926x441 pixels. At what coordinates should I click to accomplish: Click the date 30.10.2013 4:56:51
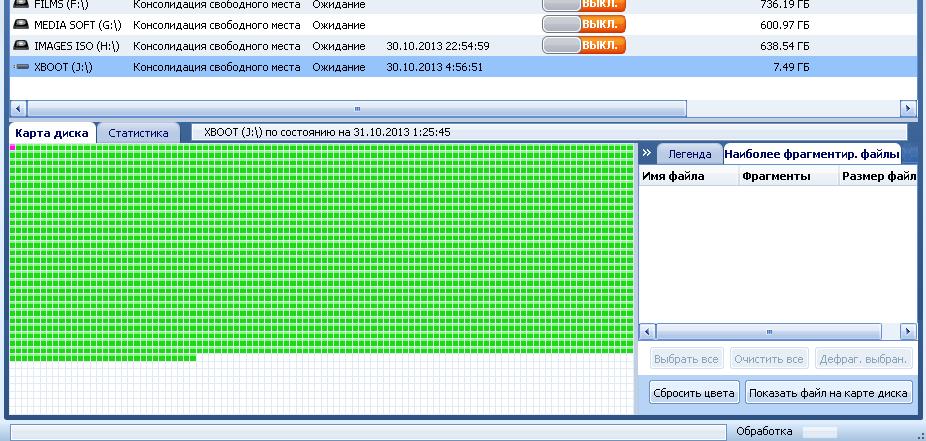434,67
